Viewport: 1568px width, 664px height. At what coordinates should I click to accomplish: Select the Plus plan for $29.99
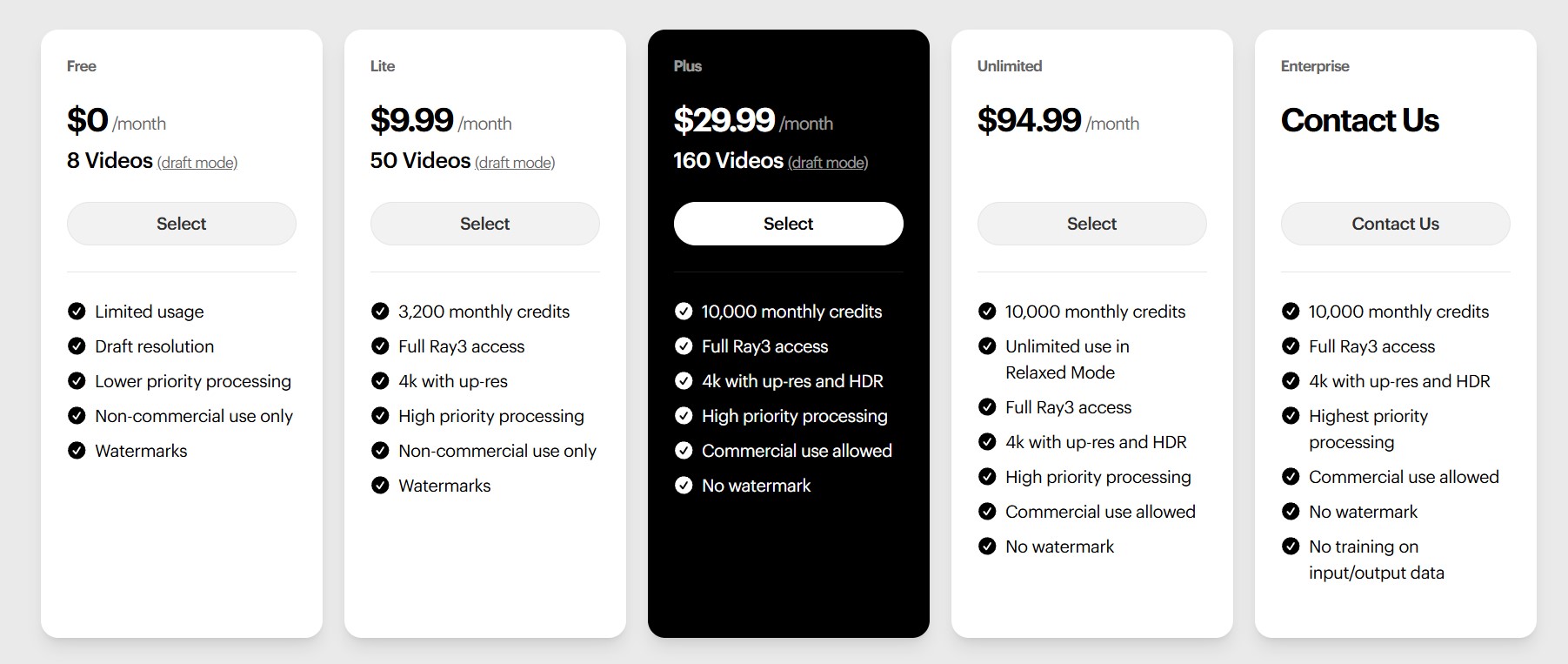(x=788, y=224)
